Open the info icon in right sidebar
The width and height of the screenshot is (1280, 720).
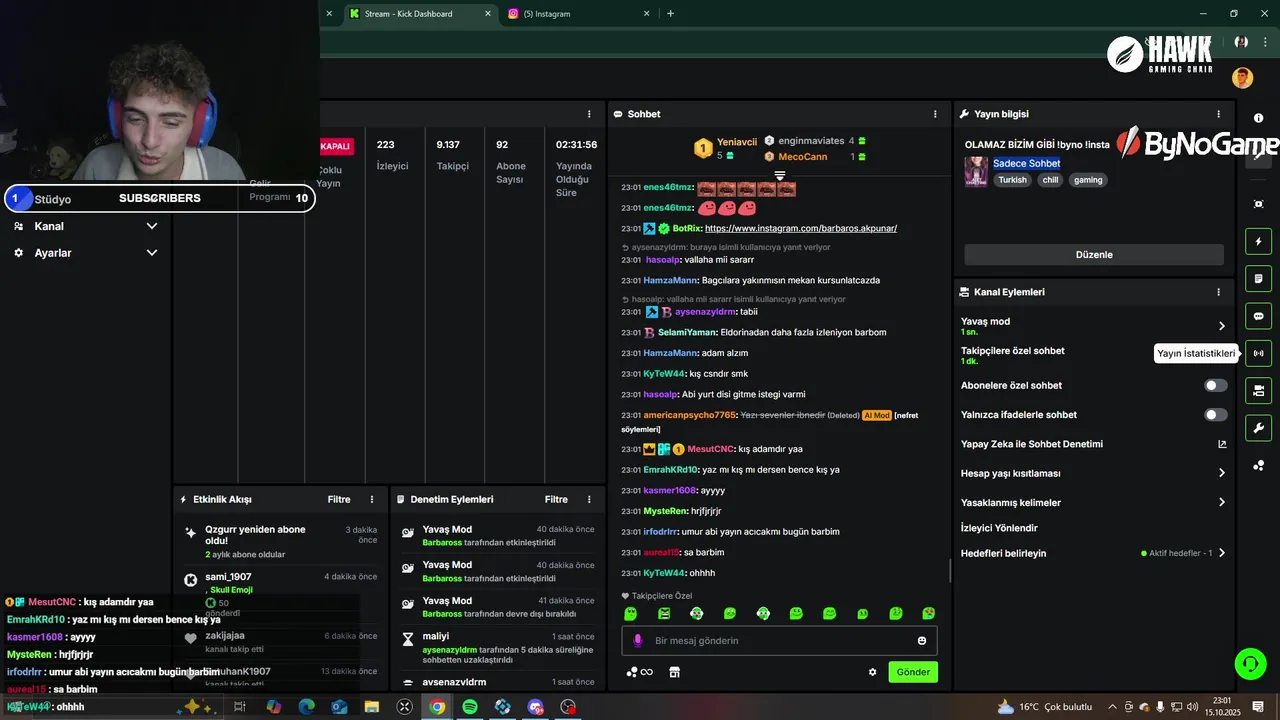(x=1258, y=118)
